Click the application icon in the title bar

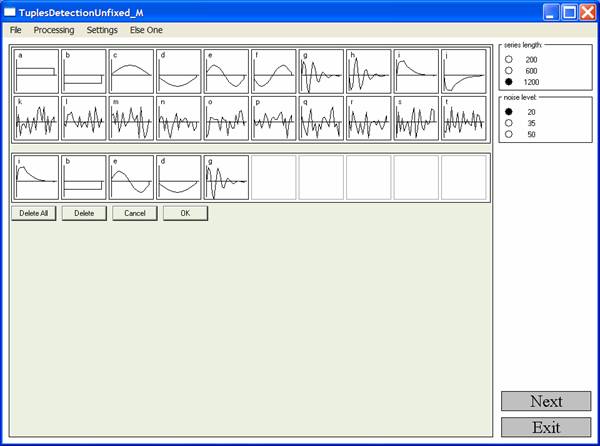(10, 12)
